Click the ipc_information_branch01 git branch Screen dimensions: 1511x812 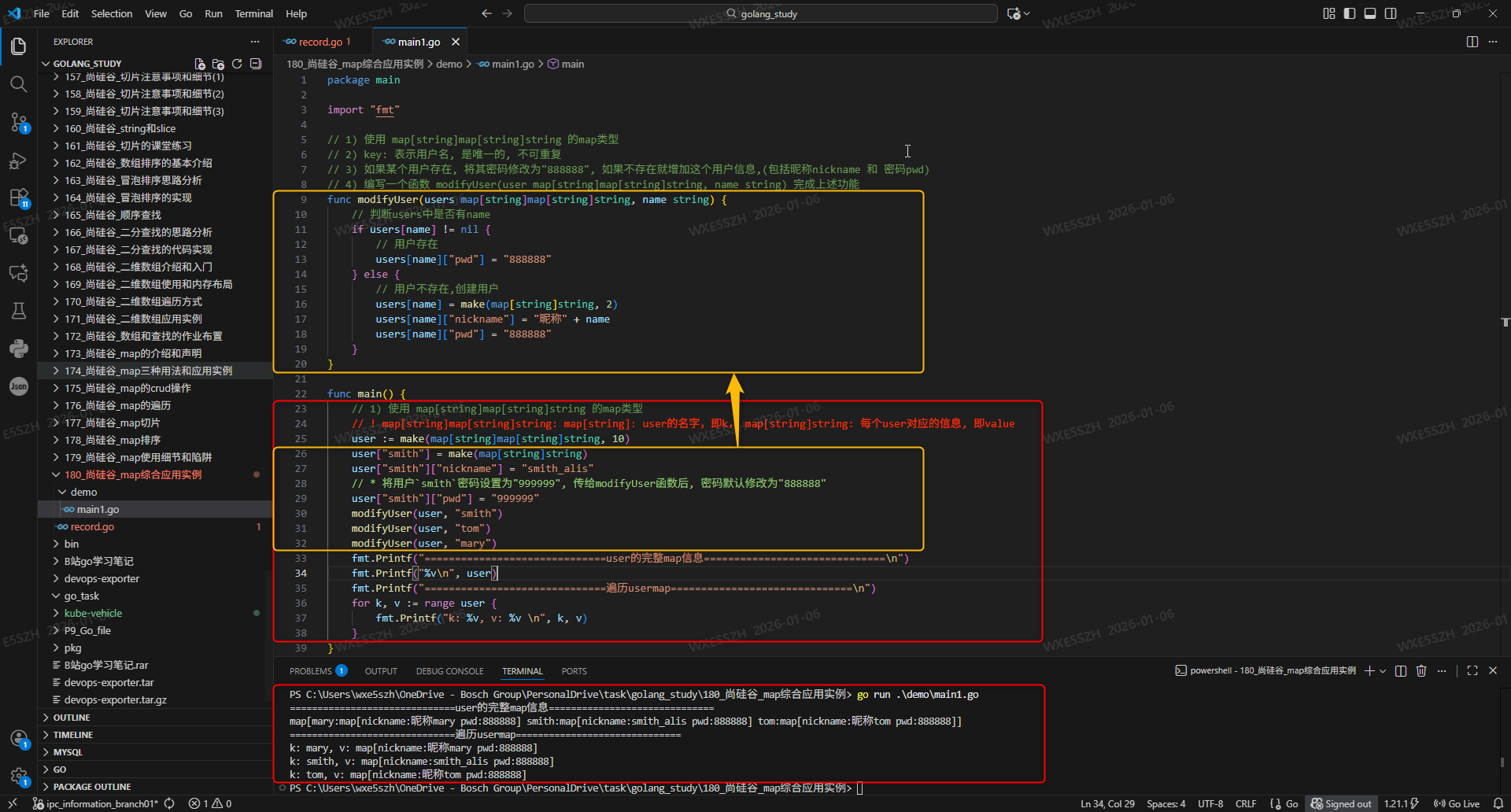click(95, 804)
